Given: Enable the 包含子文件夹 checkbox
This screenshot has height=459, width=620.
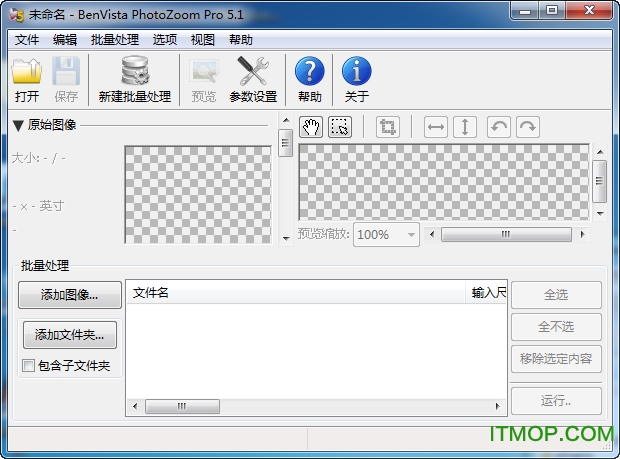Looking at the screenshot, I should coord(28,366).
